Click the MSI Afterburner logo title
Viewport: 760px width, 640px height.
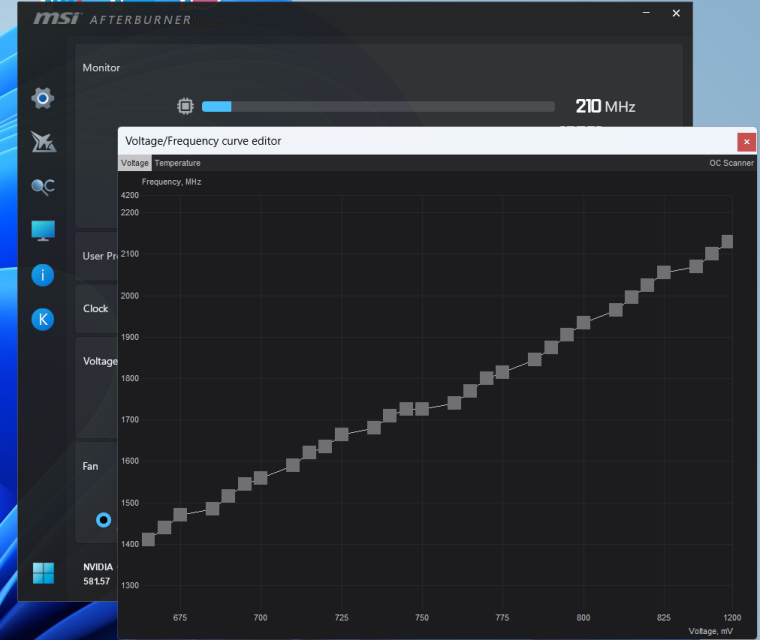[112, 19]
